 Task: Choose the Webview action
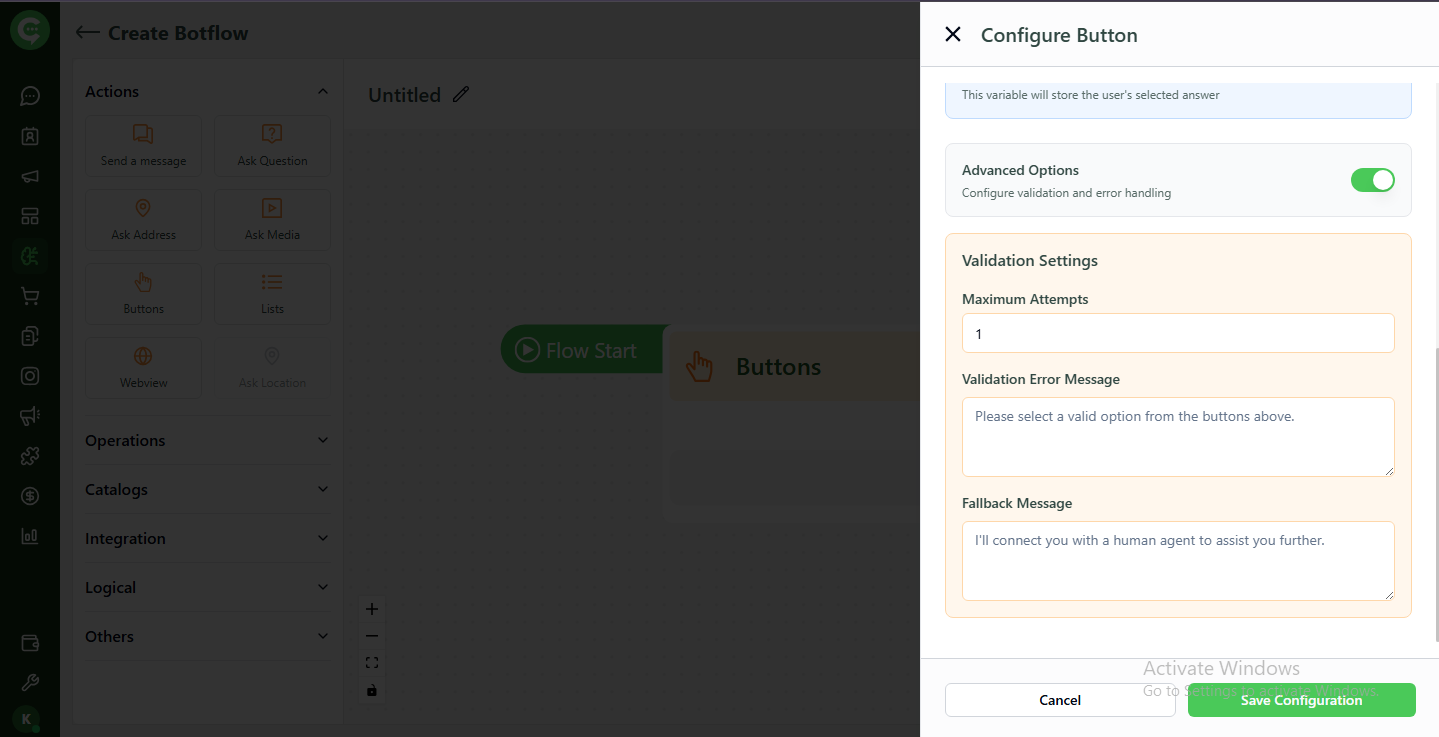click(143, 367)
